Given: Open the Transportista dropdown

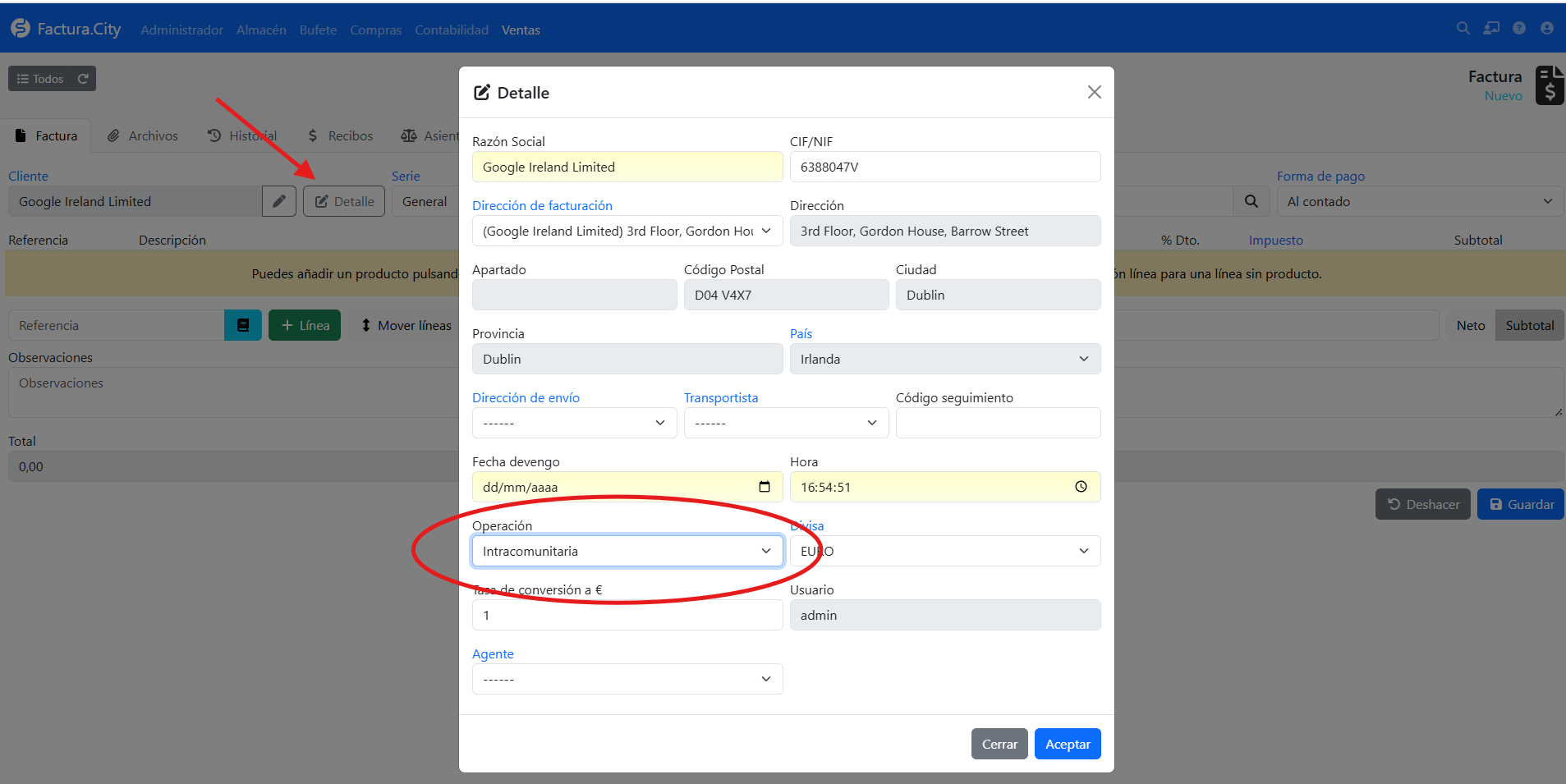Looking at the screenshot, I should point(786,423).
